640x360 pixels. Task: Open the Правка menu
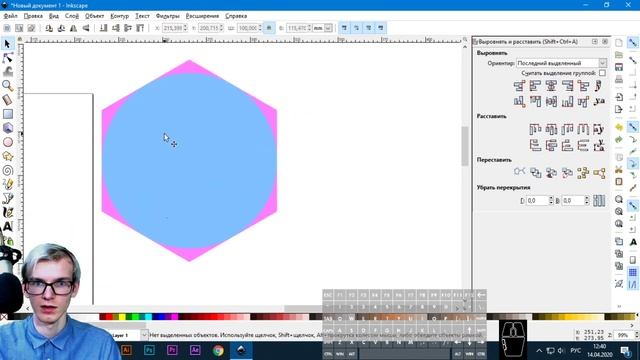33,16
